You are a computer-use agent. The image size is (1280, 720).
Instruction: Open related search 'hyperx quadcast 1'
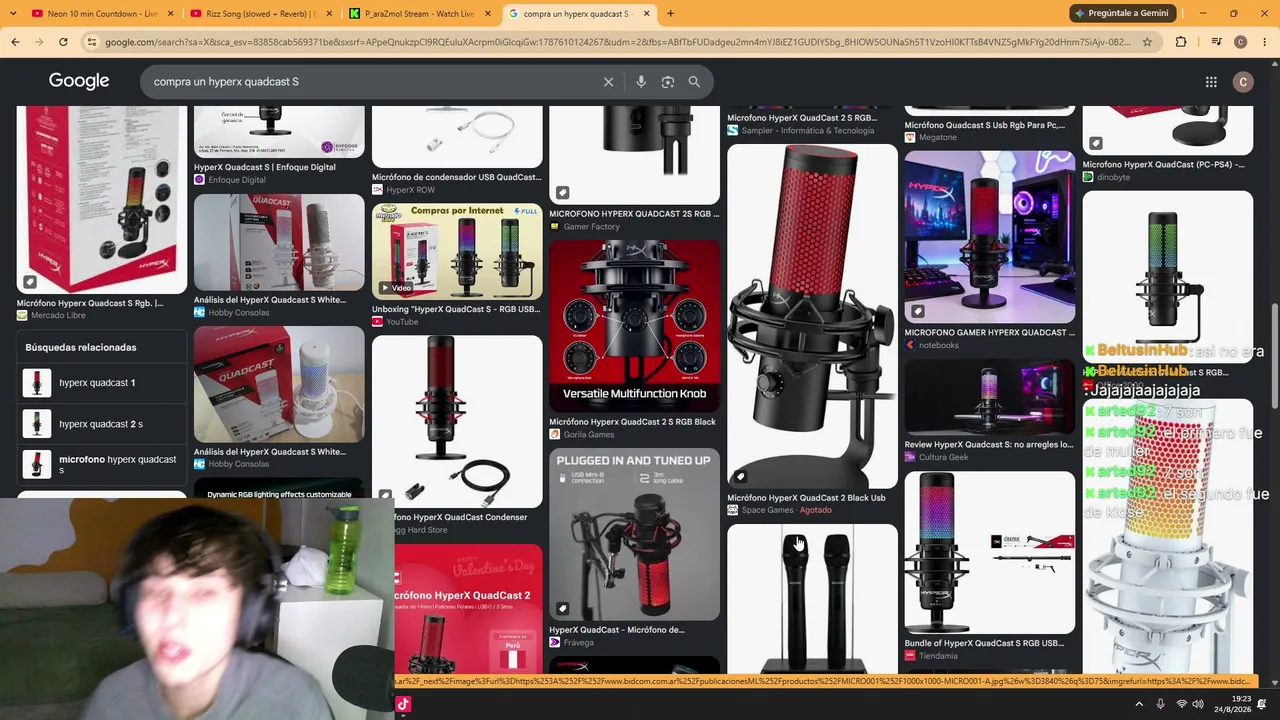click(x=102, y=383)
